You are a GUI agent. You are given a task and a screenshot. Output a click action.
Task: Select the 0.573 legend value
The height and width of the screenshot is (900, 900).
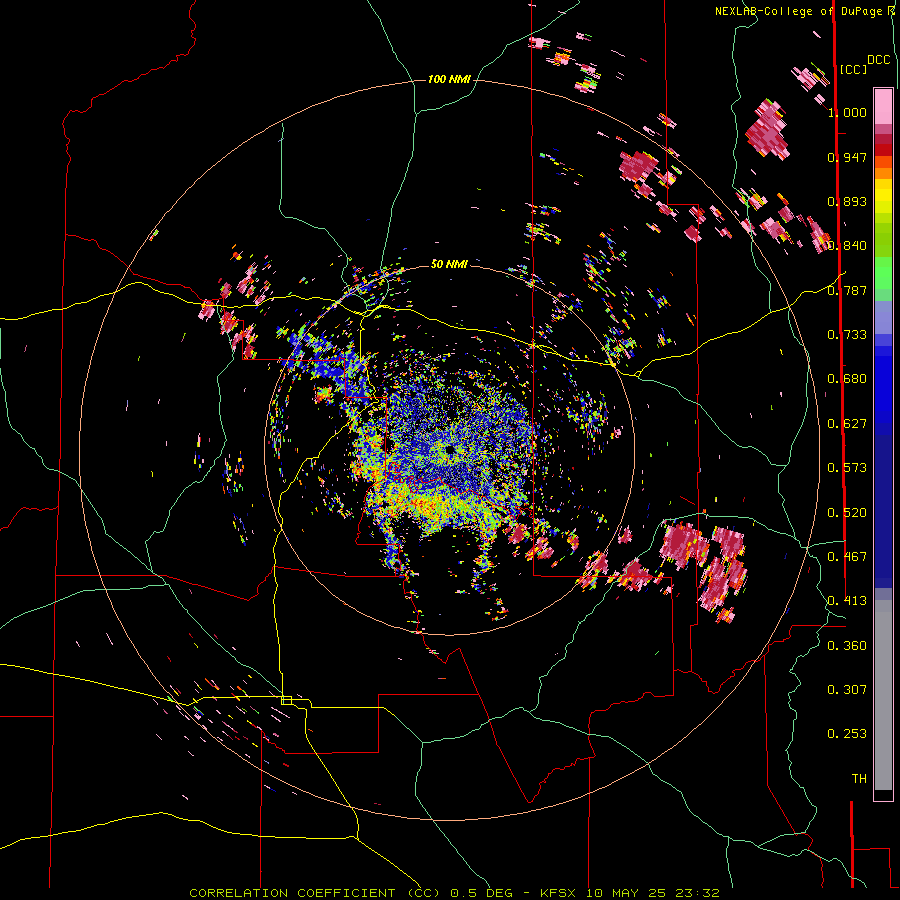point(847,468)
